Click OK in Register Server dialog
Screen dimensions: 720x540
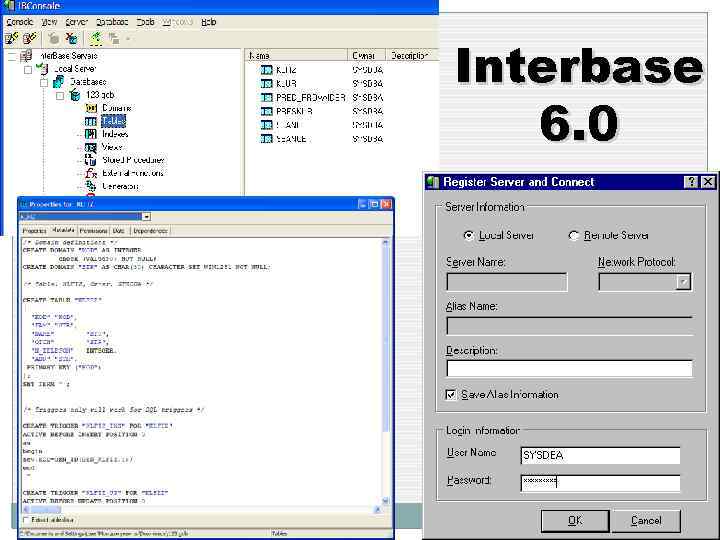point(575,521)
